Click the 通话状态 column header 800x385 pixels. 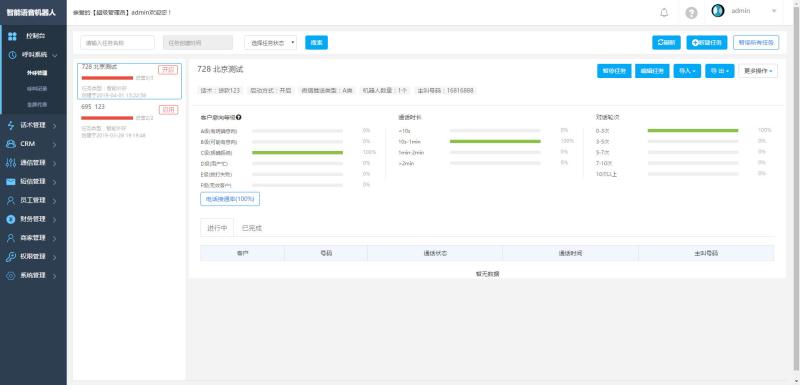(435, 253)
